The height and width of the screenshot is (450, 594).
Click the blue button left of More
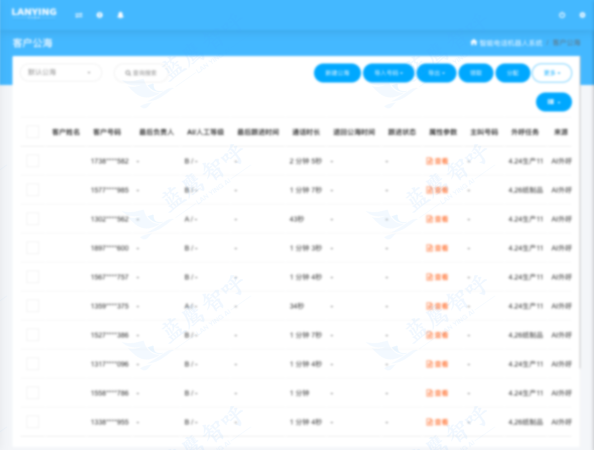[513, 73]
